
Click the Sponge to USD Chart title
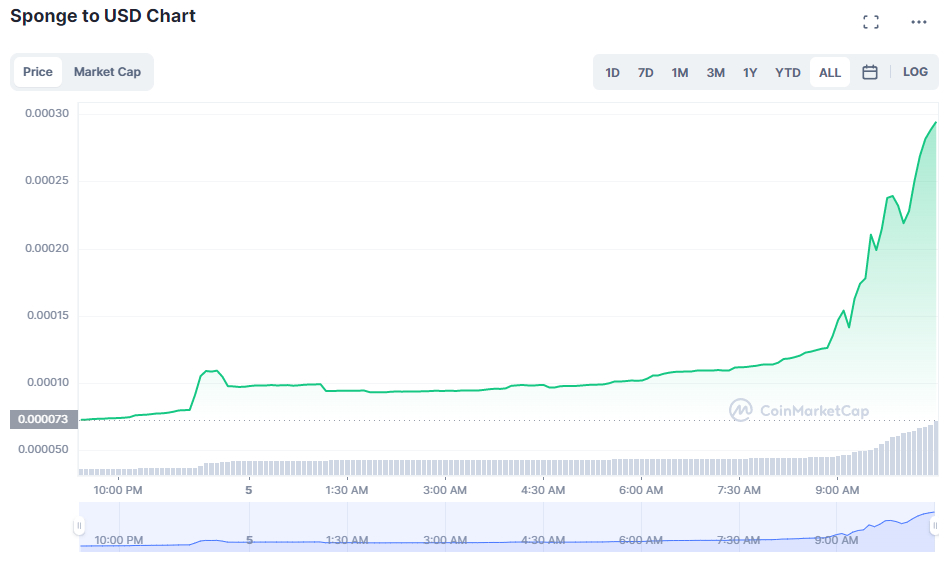pos(103,16)
